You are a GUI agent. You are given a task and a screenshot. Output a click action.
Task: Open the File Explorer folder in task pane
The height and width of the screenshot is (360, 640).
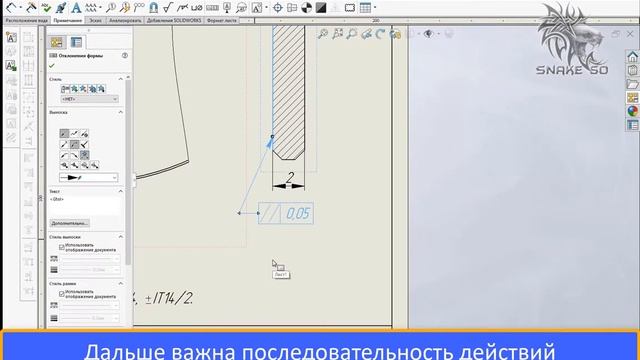tap(632, 84)
